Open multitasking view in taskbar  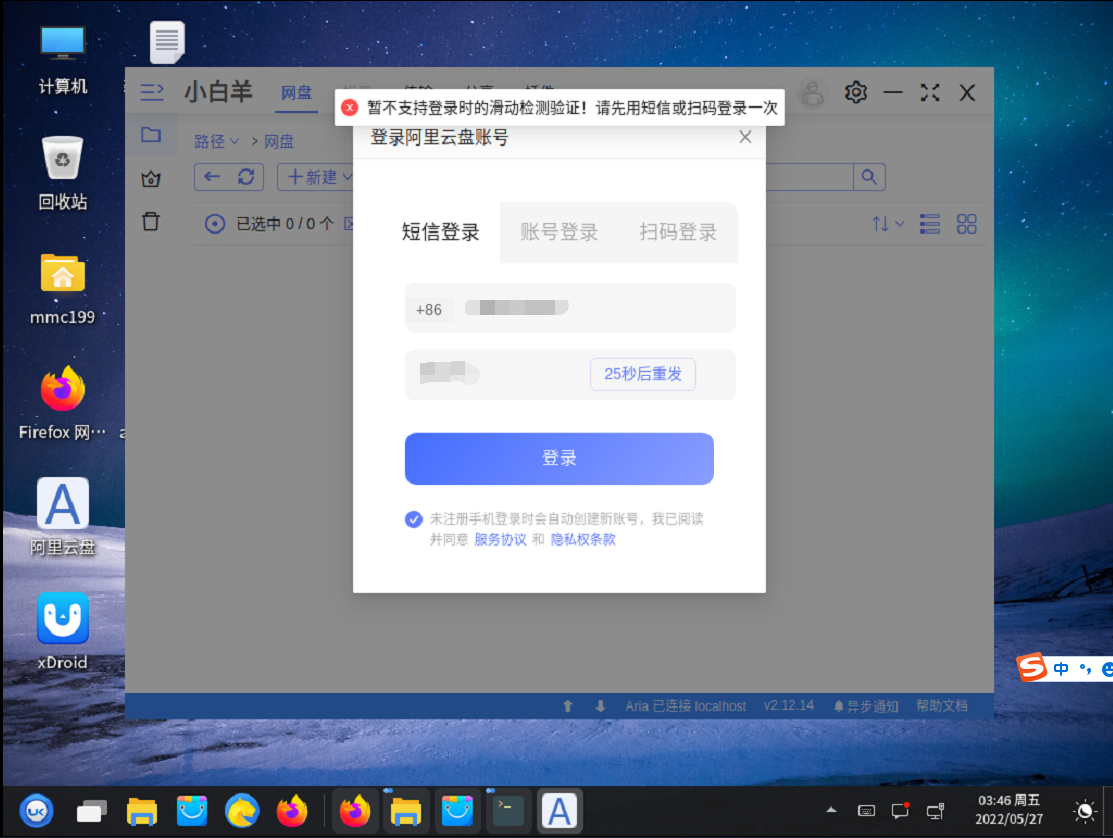(92, 811)
